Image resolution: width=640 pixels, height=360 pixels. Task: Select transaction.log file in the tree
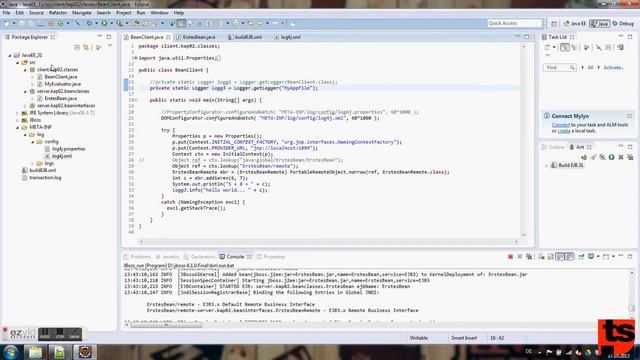pyautogui.click(x=45, y=178)
